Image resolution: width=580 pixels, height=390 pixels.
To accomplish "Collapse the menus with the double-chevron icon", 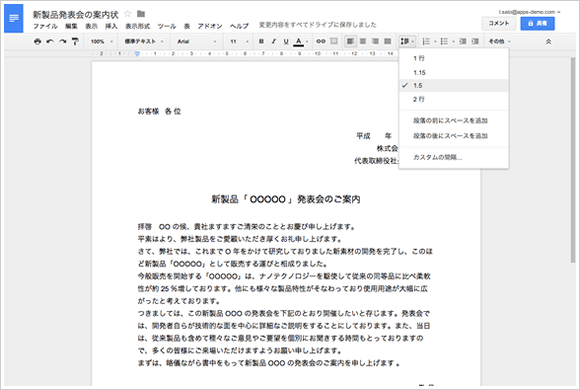I will [x=549, y=42].
